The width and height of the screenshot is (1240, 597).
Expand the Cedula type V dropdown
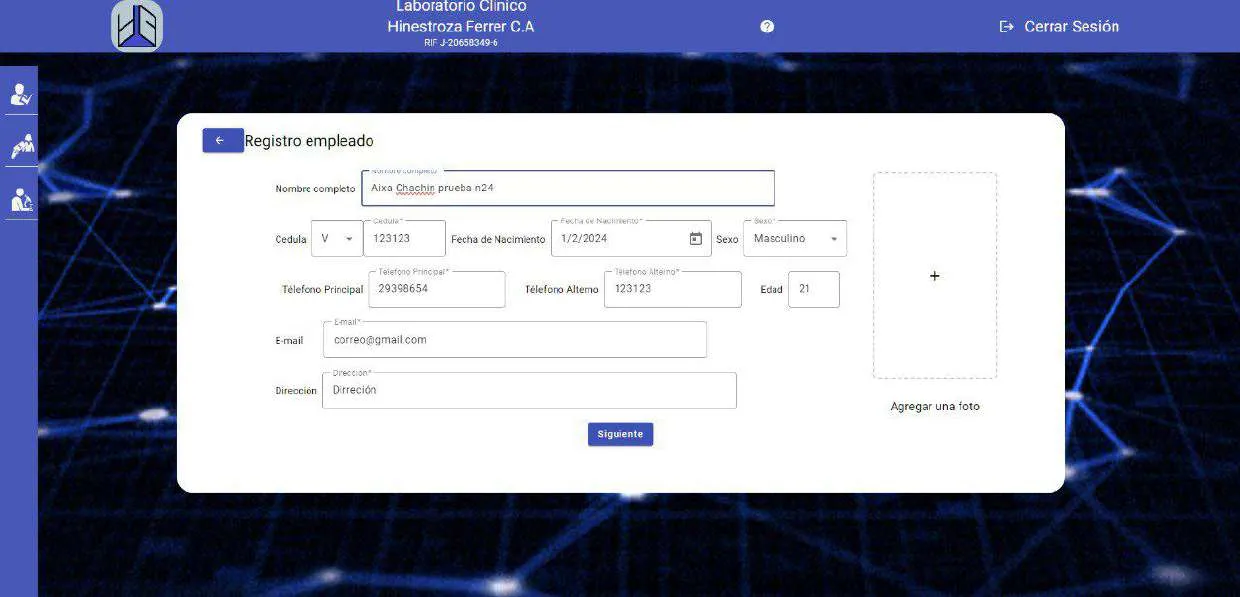pyautogui.click(x=336, y=239)
